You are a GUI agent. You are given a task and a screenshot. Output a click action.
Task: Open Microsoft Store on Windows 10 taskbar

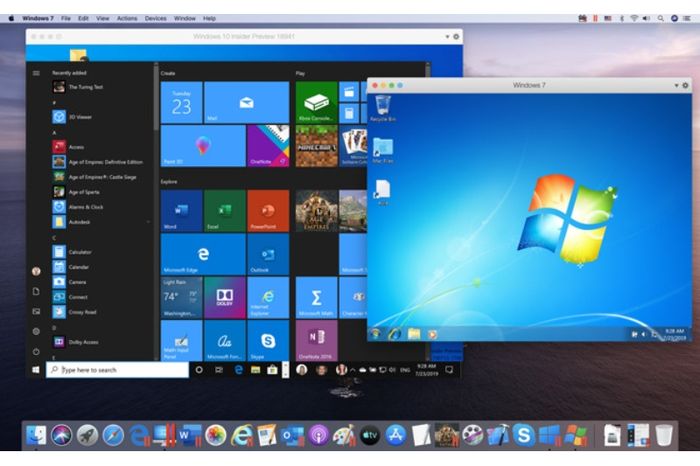pos(272,370)
